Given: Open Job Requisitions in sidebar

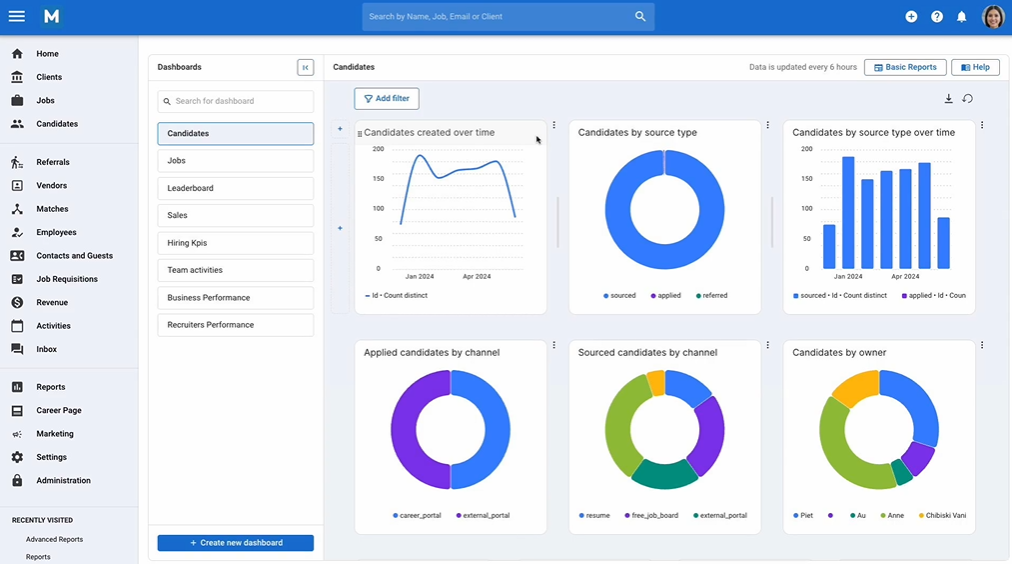Looking at the screenshot, I should point(66,279).
